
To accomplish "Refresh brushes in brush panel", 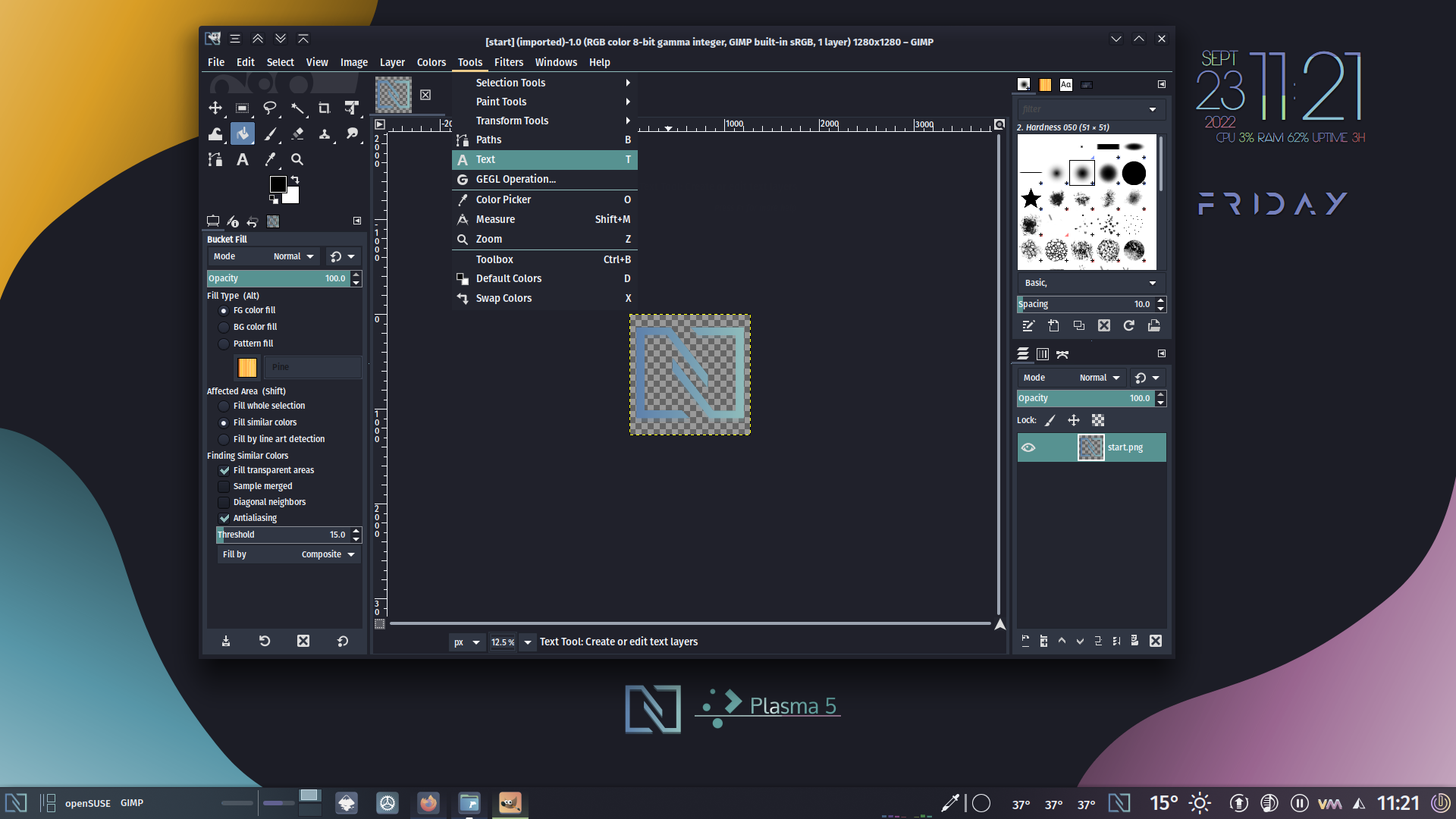I will coord(1129,325).
